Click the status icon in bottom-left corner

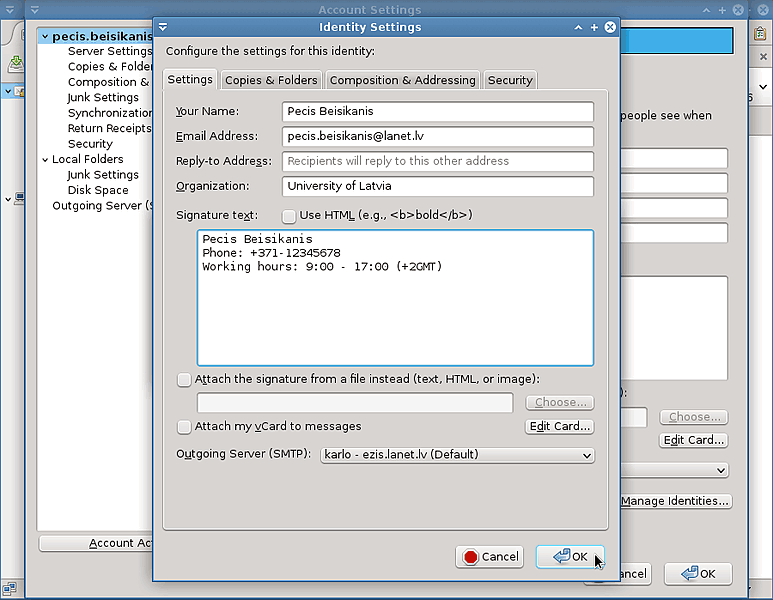(x=9, y=588)
